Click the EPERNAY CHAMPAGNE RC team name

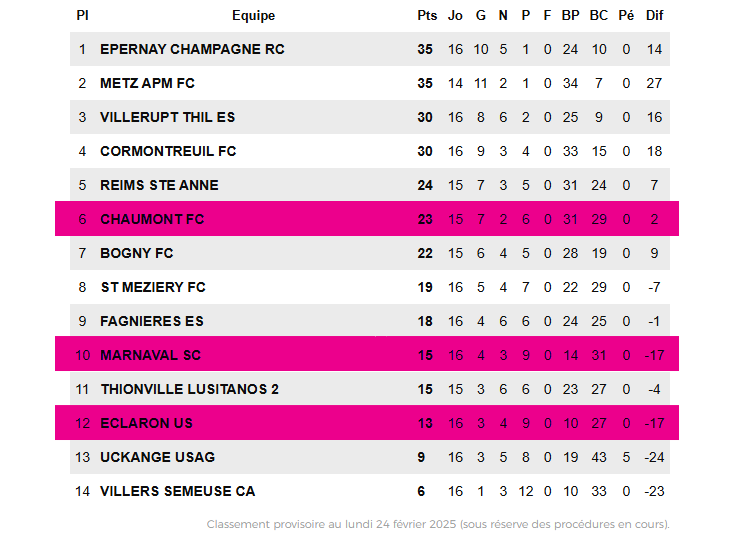192,49
